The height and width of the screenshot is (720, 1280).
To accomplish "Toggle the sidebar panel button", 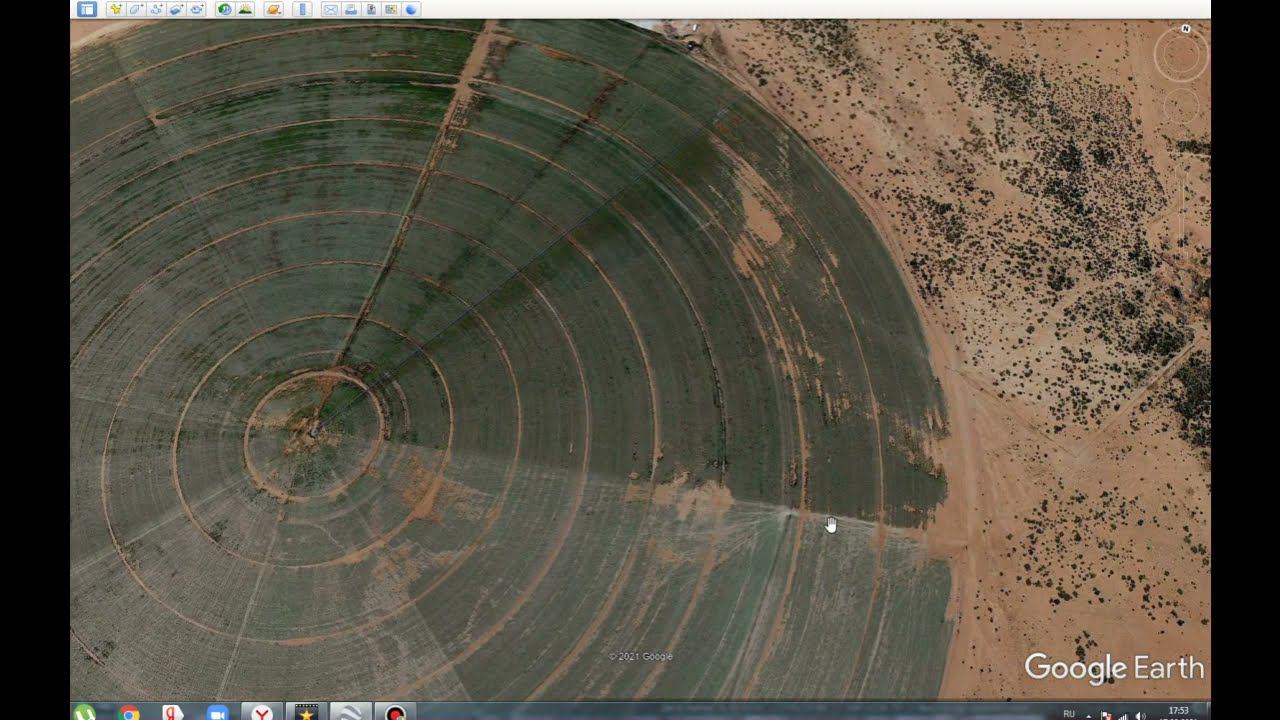I will click(87, 9).
